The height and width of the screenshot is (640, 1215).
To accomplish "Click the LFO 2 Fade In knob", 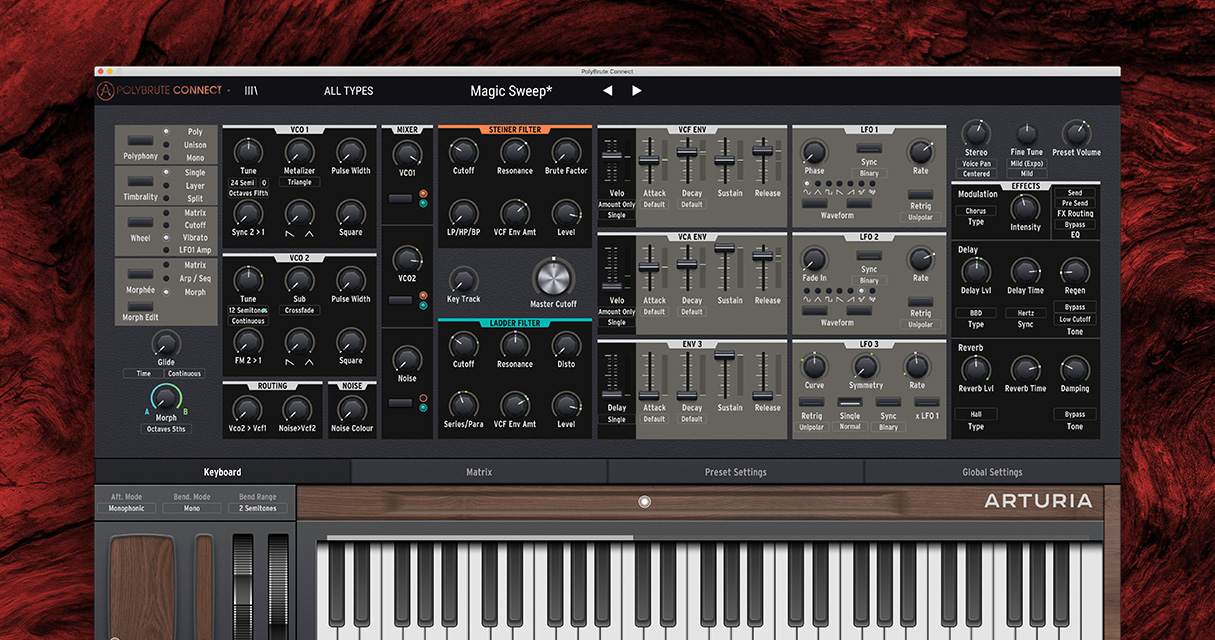I will pos(814,258).
